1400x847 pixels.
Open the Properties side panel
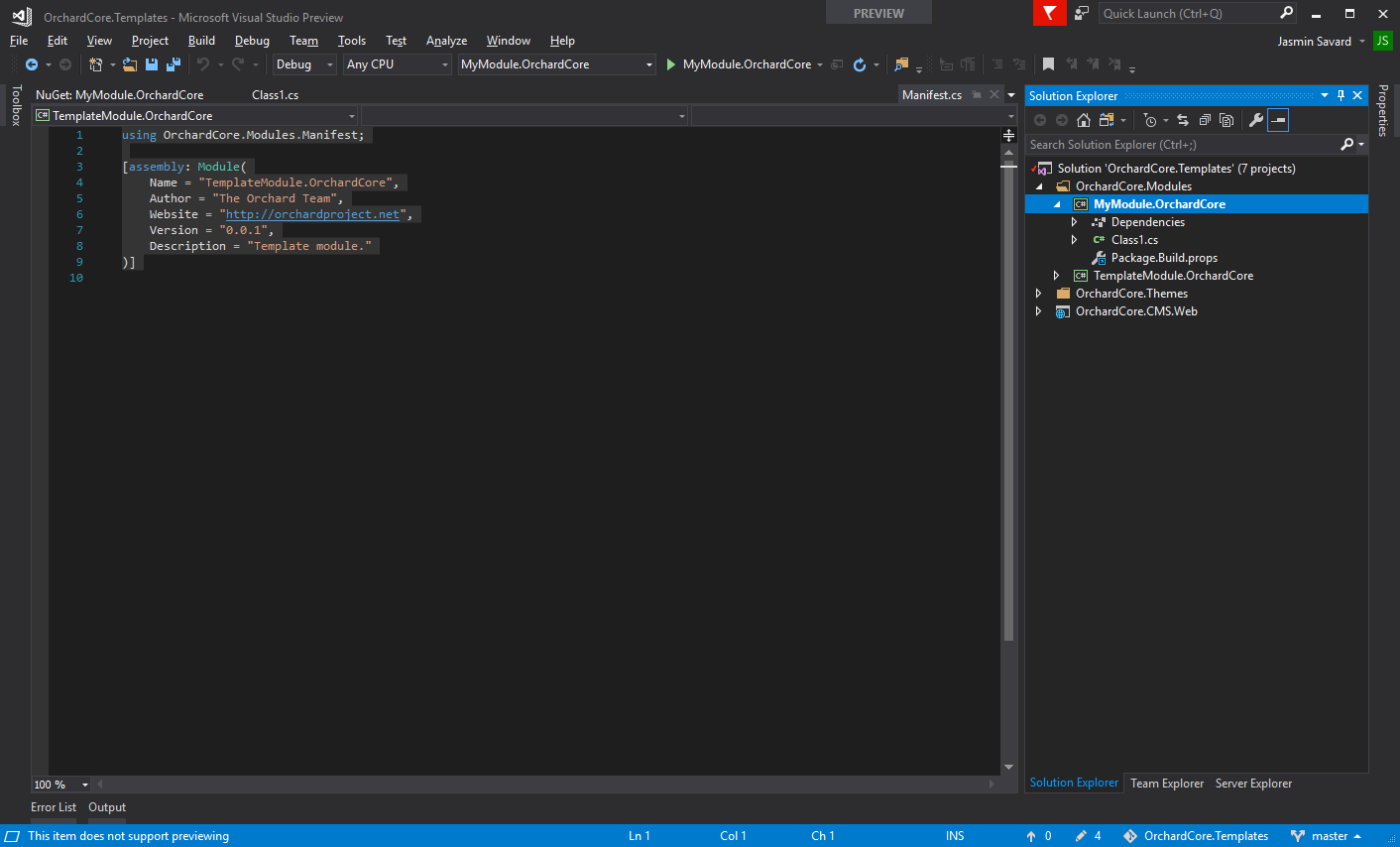click(1383, 110)
